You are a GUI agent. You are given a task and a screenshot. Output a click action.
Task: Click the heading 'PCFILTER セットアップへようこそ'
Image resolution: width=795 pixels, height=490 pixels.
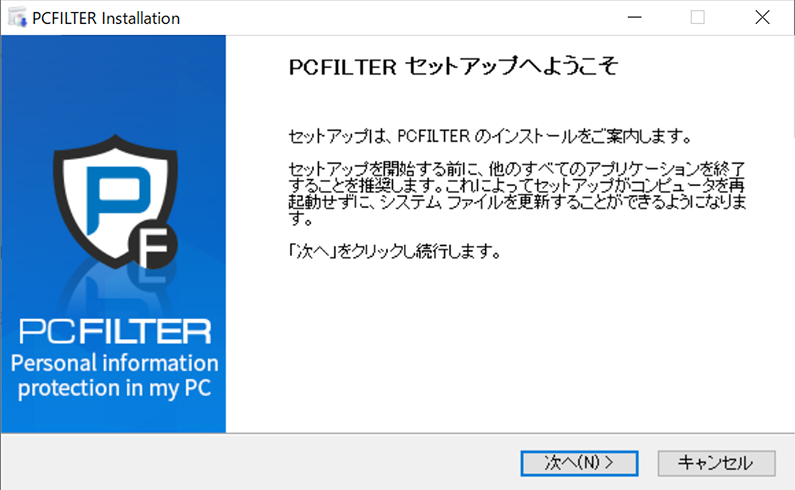tap(453, 67)
